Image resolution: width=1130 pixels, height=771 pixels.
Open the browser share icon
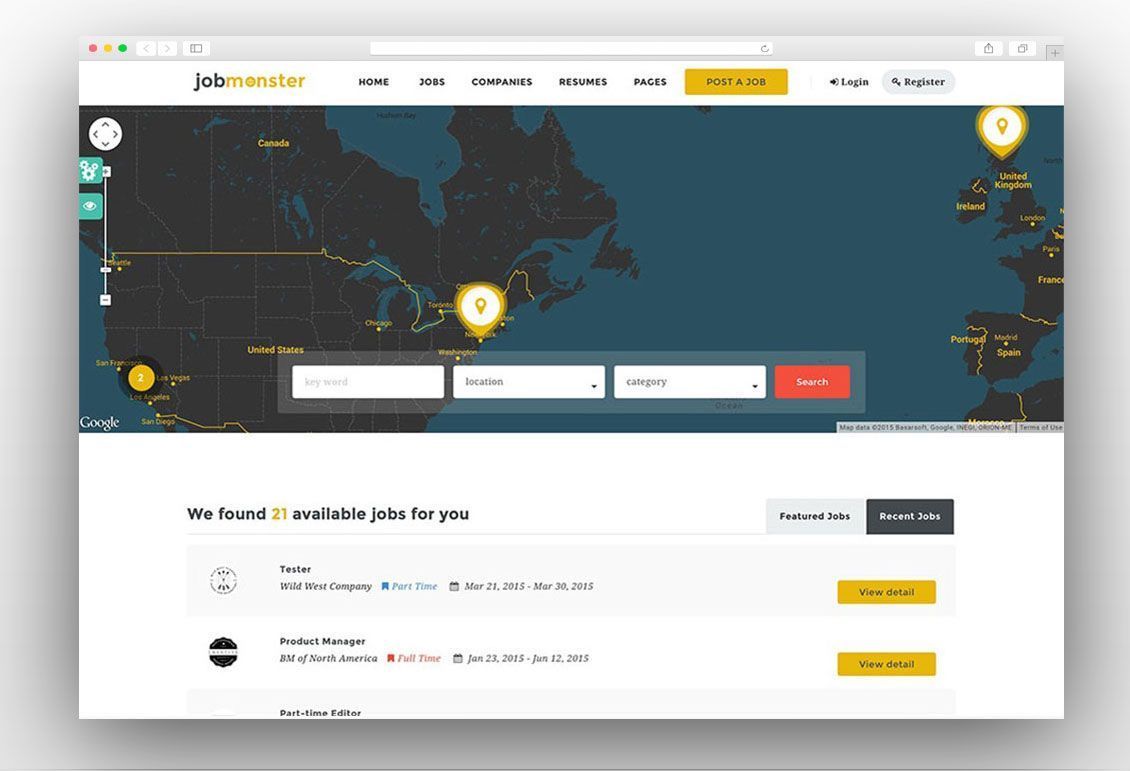989,48
